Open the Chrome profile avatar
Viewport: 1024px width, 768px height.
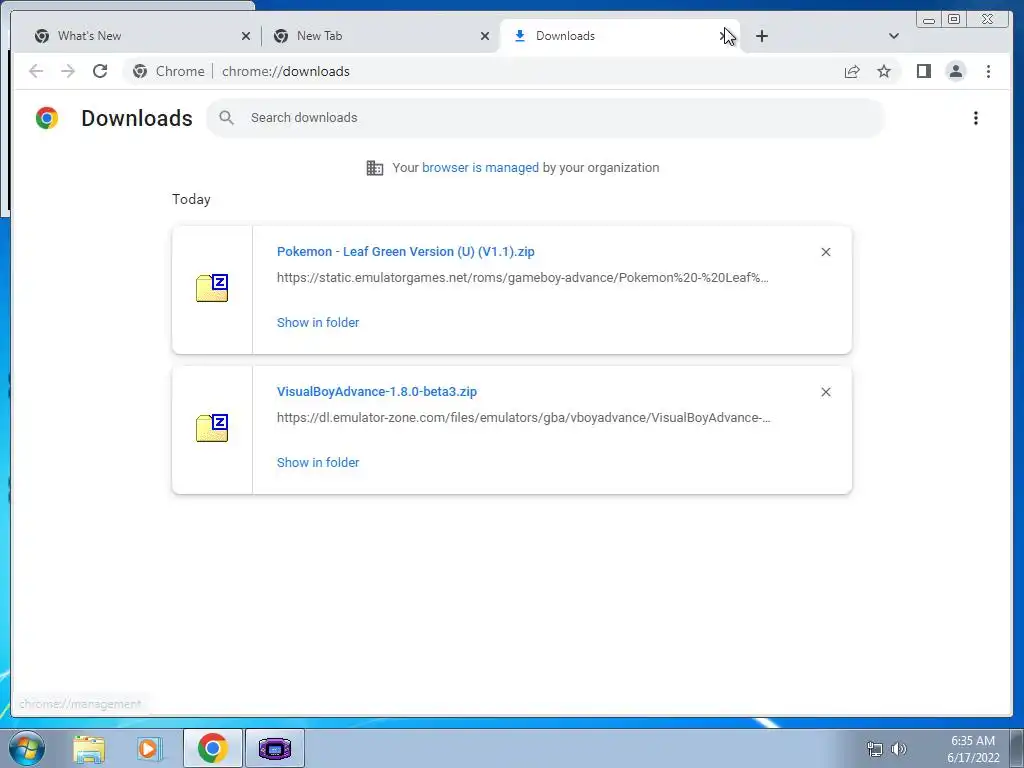pos(955,71)
